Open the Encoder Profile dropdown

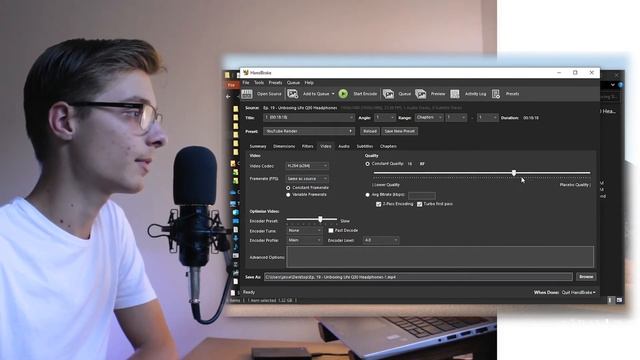tap(304, 241)
